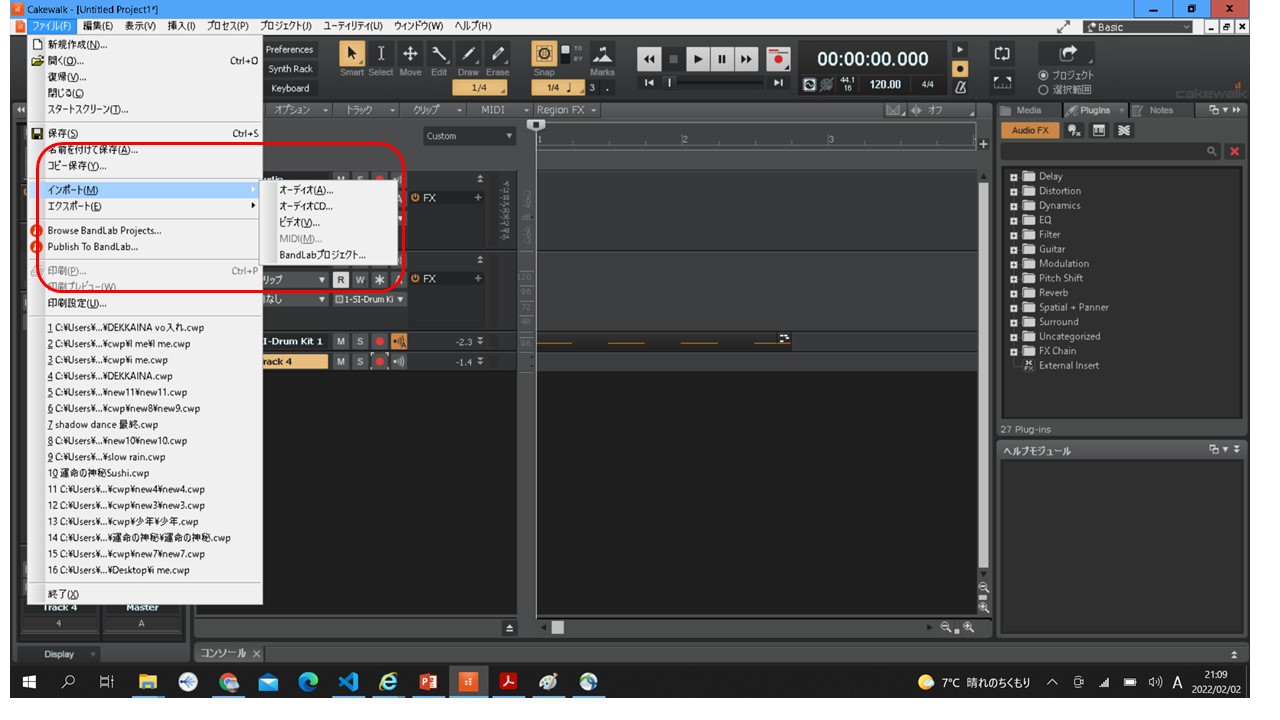Select the プロジェクト radio button
The height and width of the screenshot is (720, 1280).
click(1044, 75)
